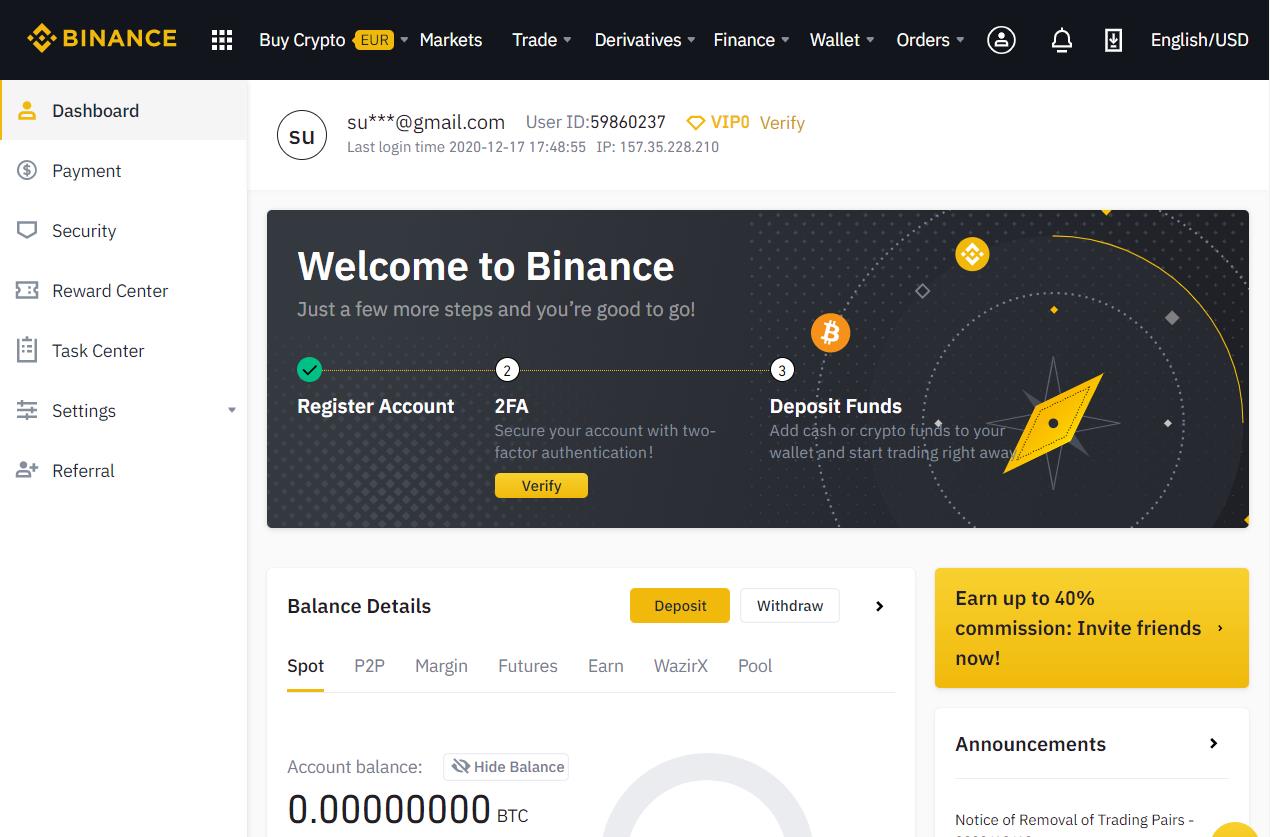Open Task Center in the sidebar
The height and width of the screenshot is (837, 1270).
click(123, 350)
